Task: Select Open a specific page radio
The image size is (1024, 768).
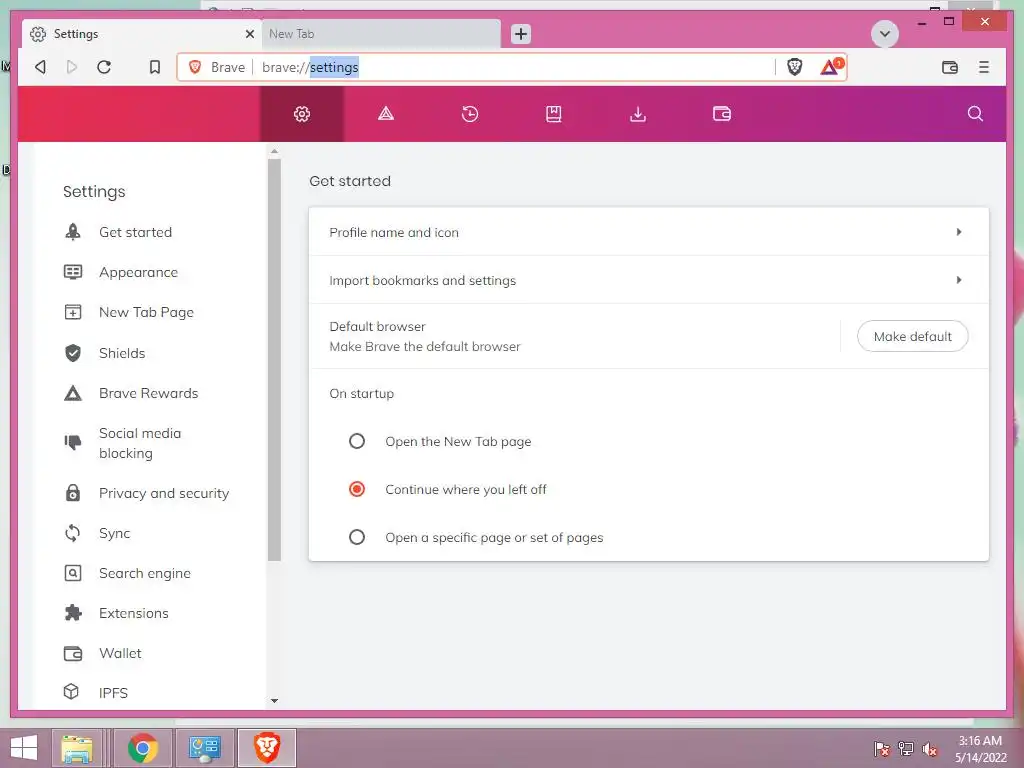Action: (357, 537)
